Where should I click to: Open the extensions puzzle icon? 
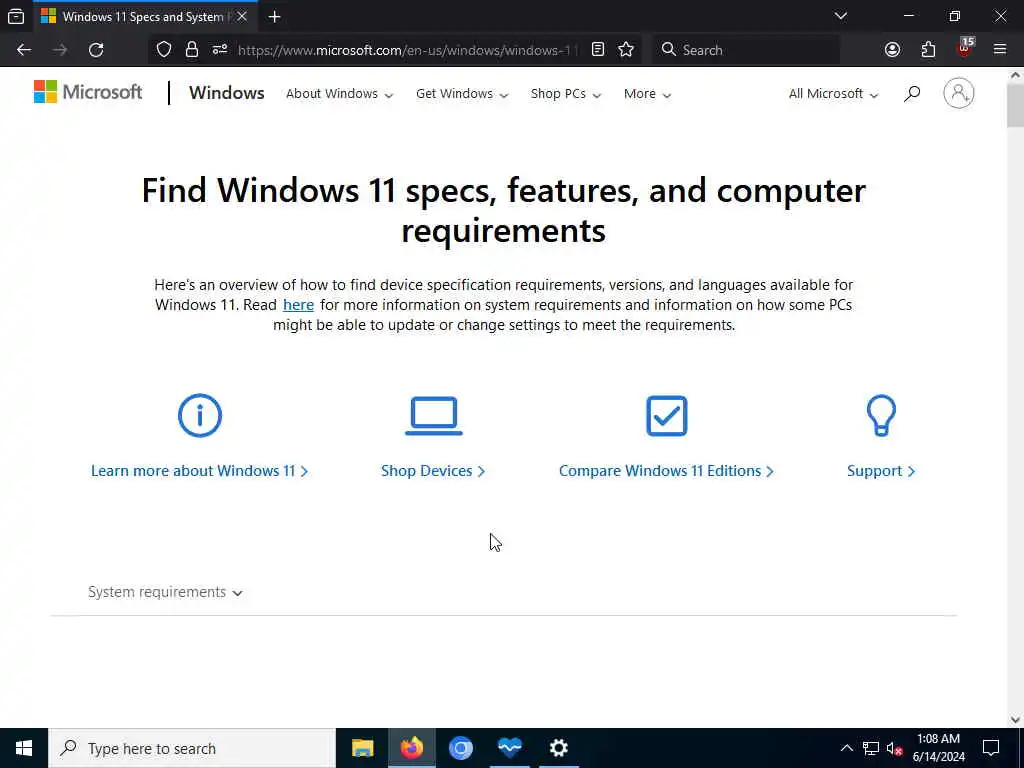click(x=928, y=50)
